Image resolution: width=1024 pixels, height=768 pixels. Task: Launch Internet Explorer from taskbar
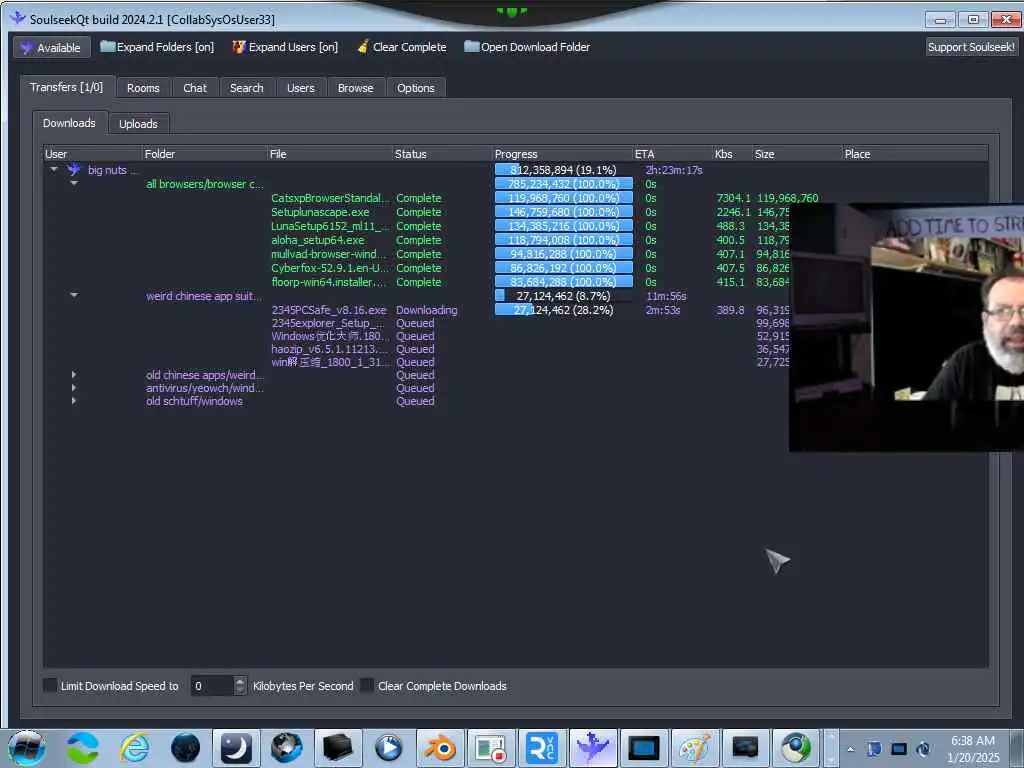tap(135, 748)
